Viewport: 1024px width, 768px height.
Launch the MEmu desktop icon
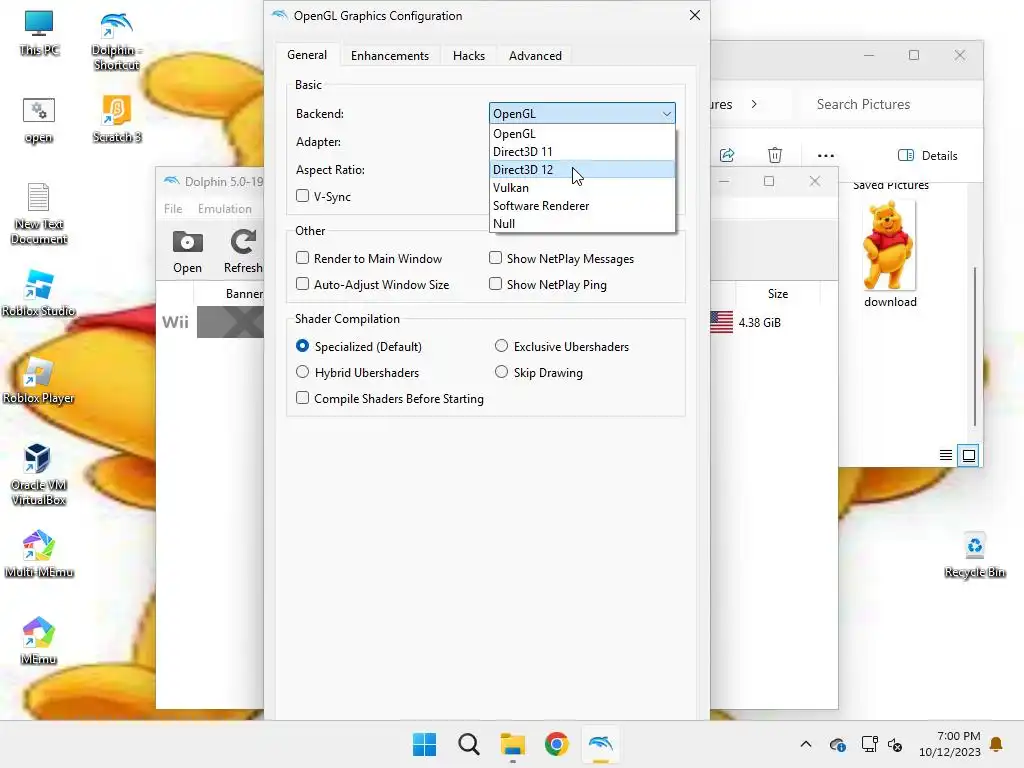39,641
